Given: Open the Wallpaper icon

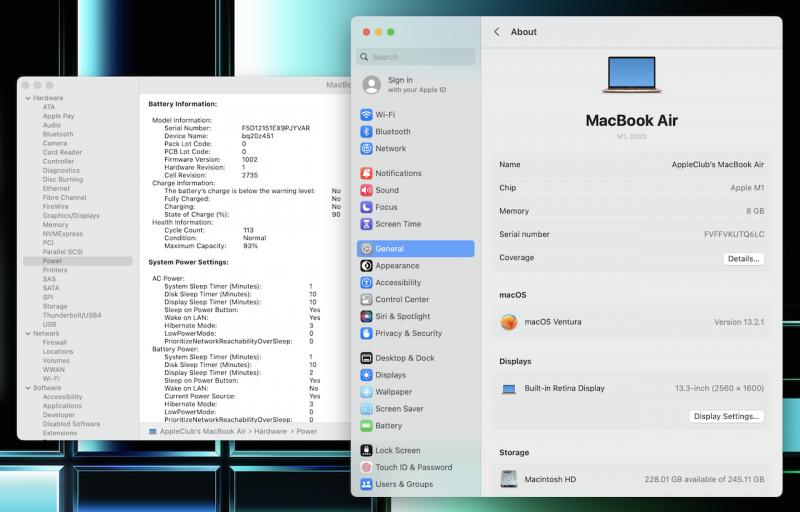Looking at the screenshot, I should coord(366,392).
